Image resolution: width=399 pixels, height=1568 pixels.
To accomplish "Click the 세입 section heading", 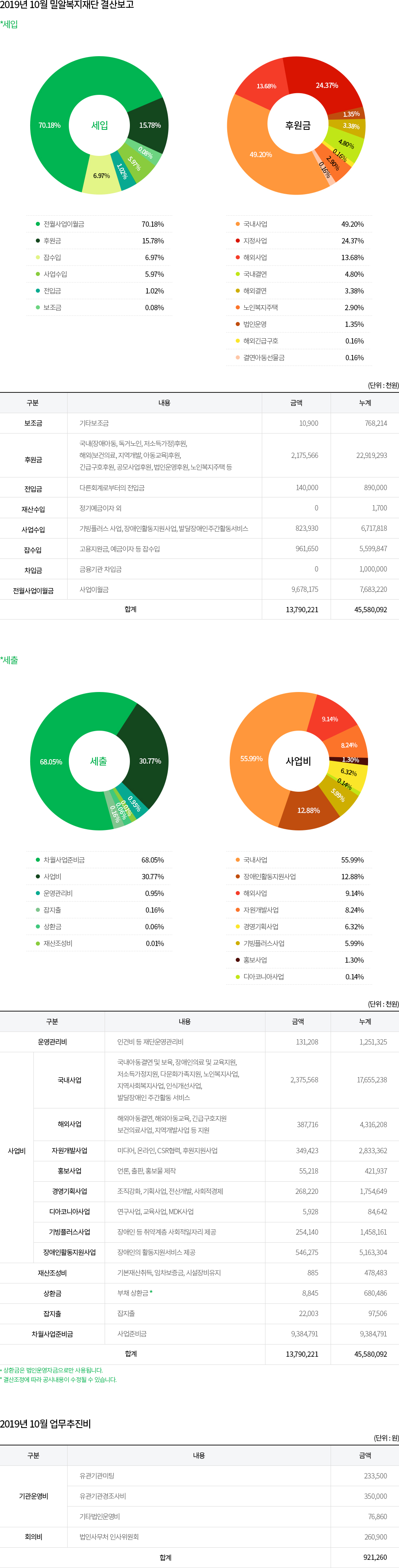I will pyautogui.click(x=9, y=24).
